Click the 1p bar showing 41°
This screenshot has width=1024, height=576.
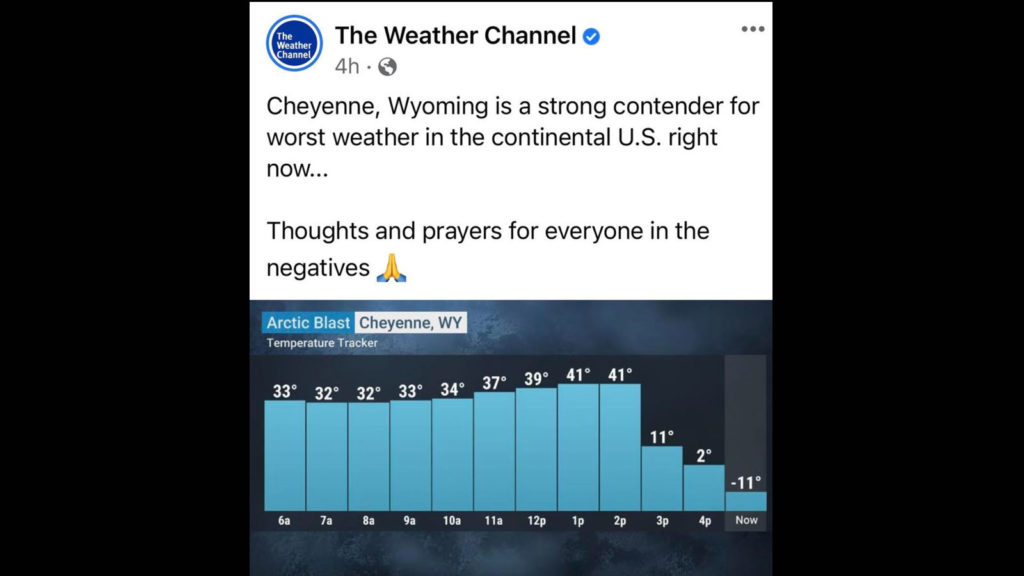[x=578, y=447]
